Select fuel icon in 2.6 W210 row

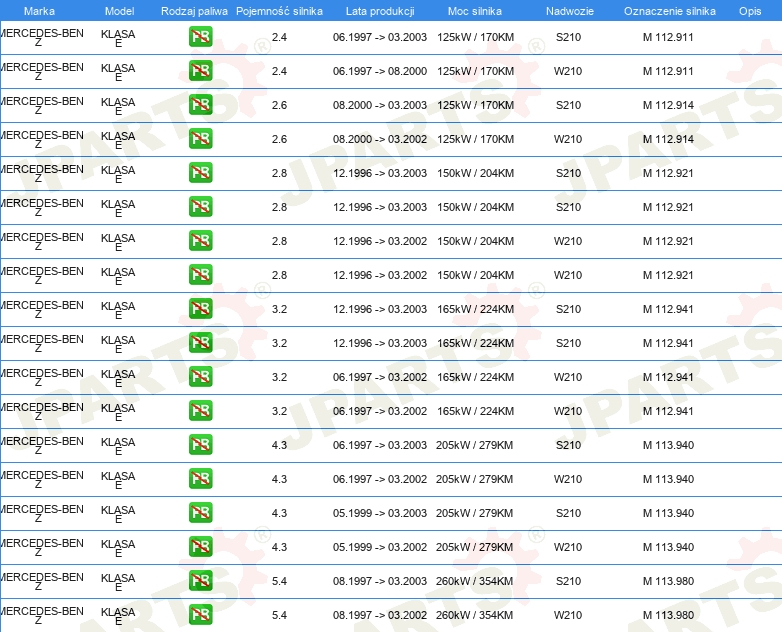click(200, 139)
